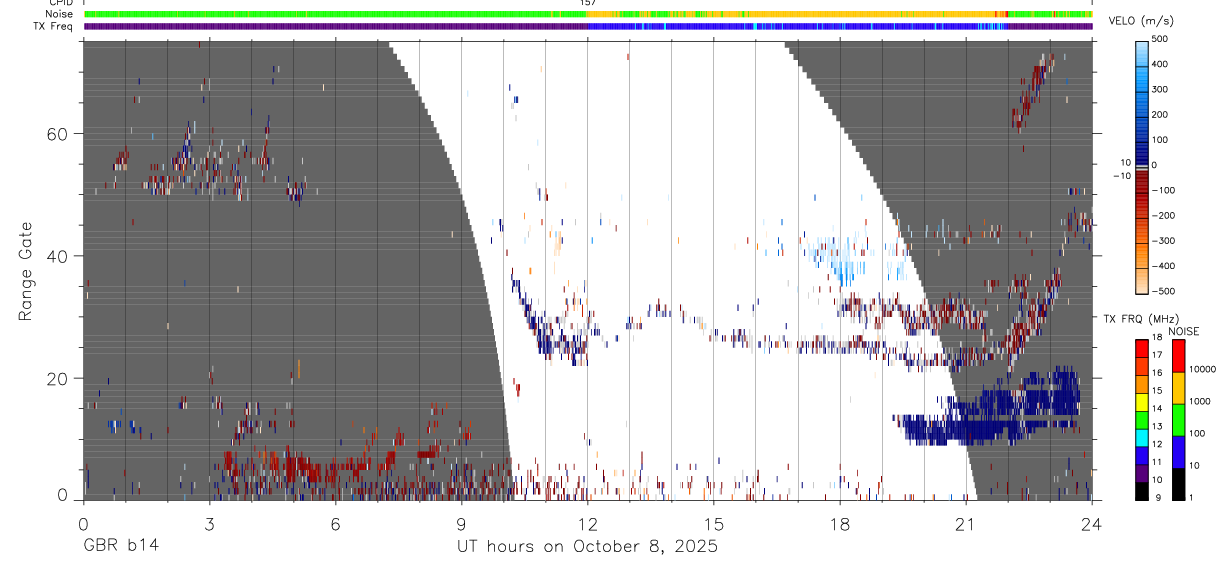This screenshot has height=567, width=1228.
Task: Pick the yellow 14–15 MHz frequency swatch
Action: pyautogui.click(x=1141, y=401)
